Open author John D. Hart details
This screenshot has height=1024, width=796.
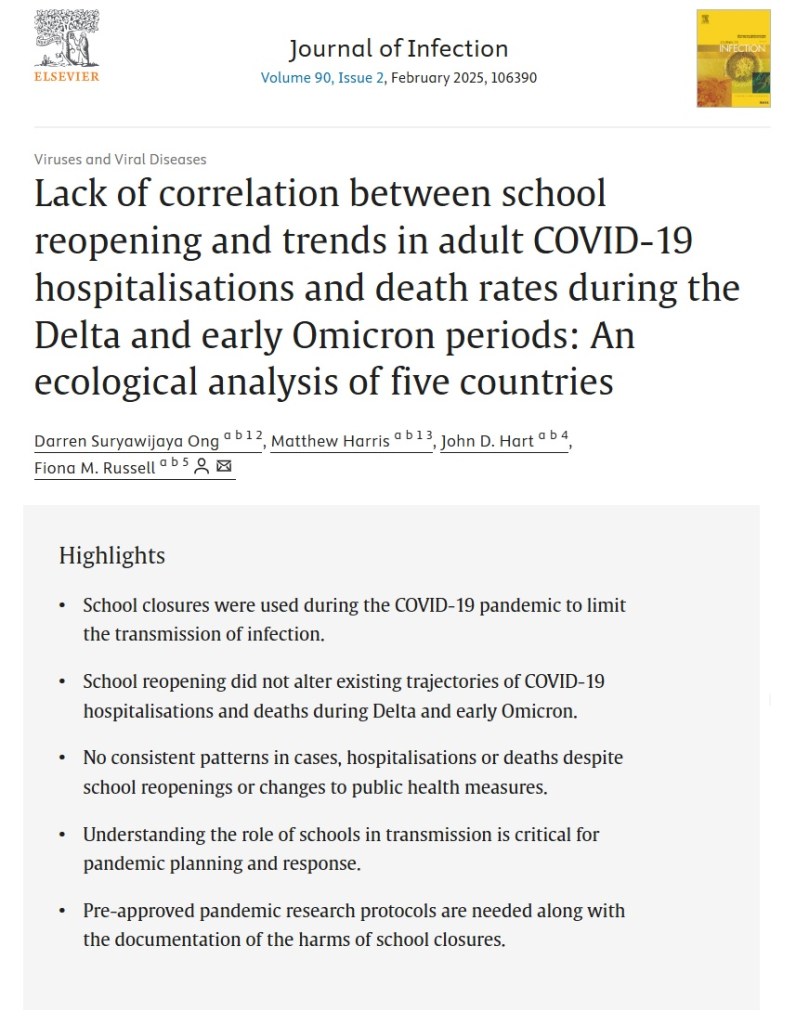[x=488, y=441]
